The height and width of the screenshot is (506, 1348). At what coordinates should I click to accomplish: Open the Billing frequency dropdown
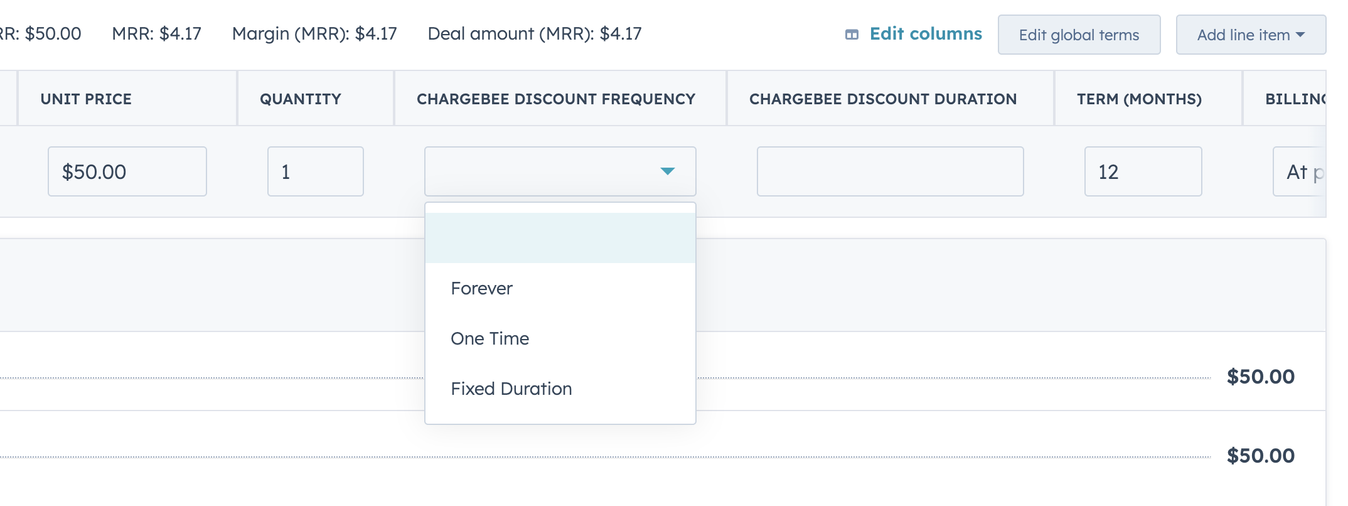click(1300, 172)
